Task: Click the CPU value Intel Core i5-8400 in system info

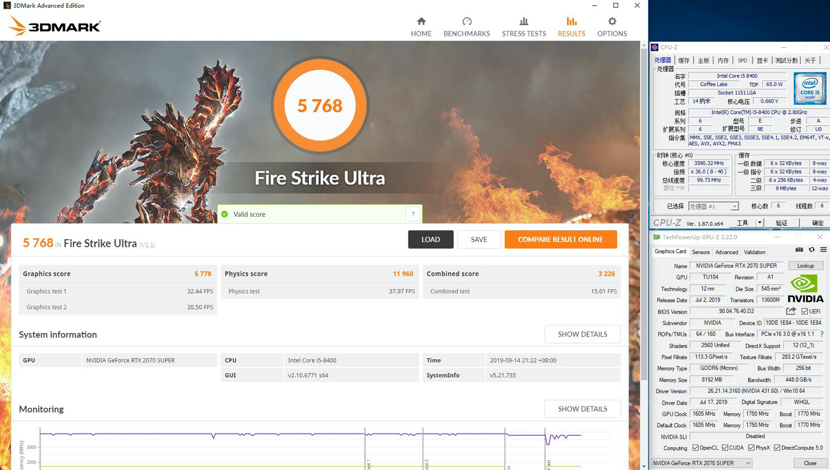Action: (312, 360)
